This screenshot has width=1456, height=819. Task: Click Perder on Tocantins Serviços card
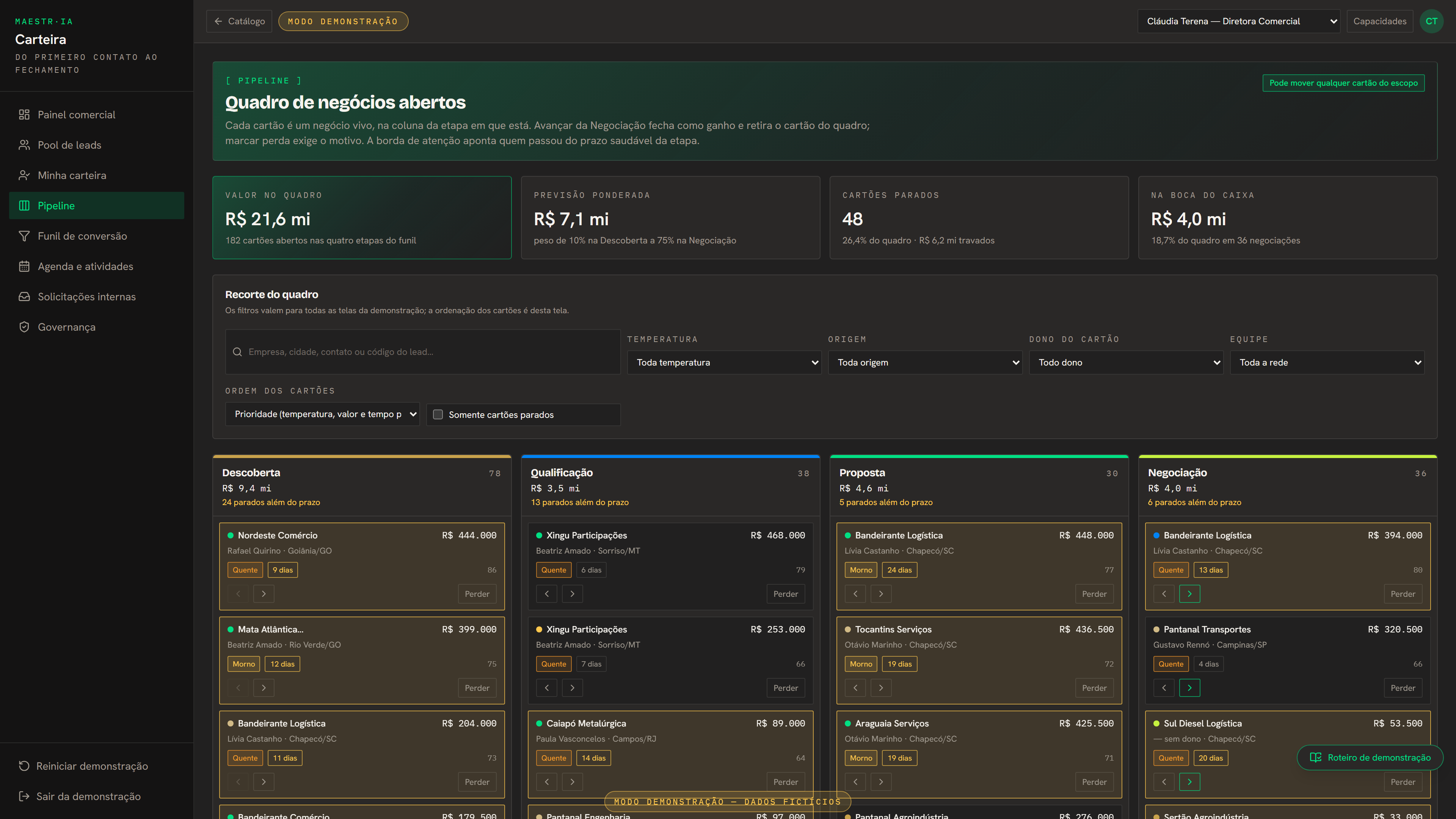(x=1094, y=688)
